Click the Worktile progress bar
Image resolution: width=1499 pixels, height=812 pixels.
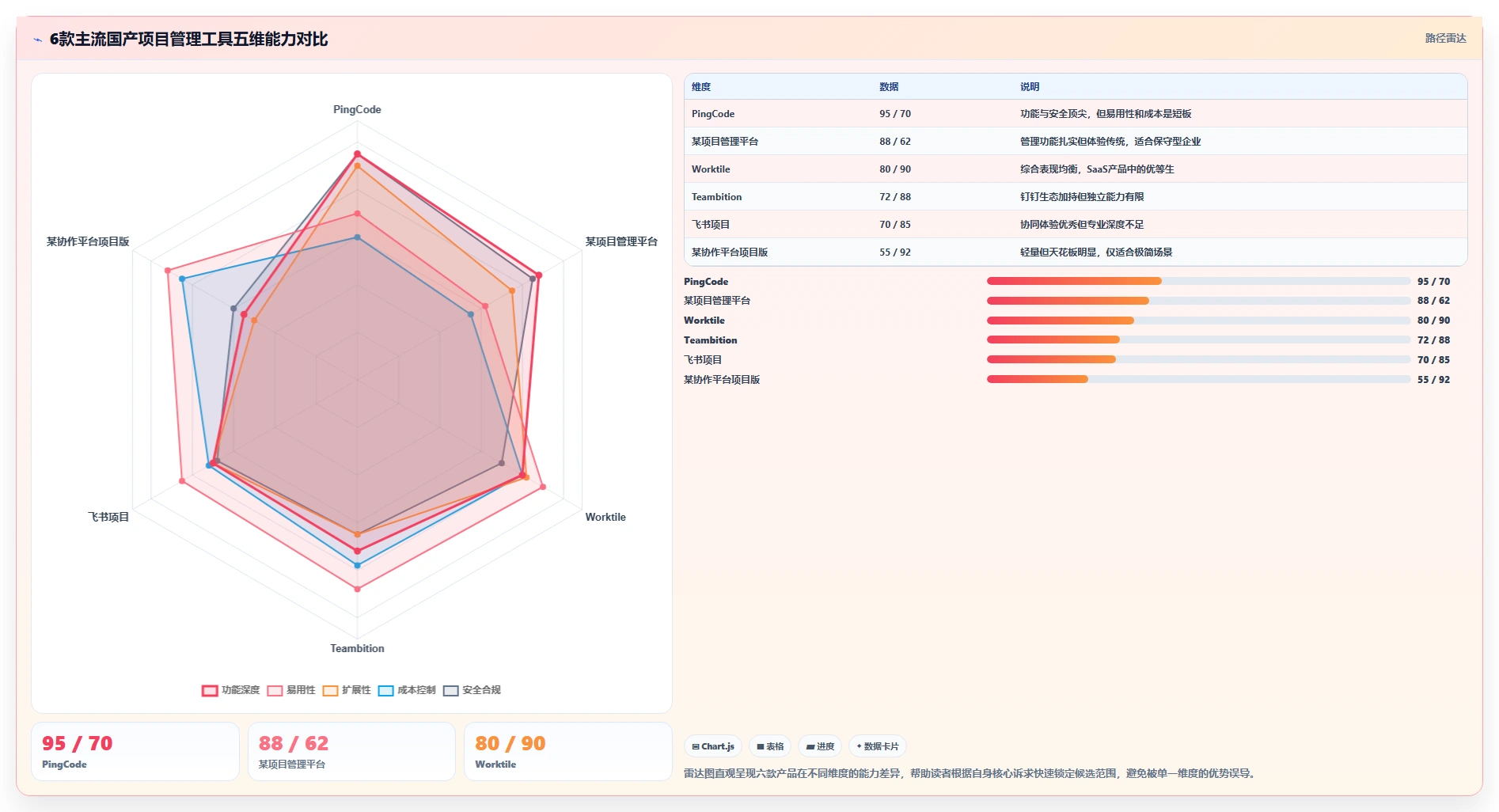1198,321
